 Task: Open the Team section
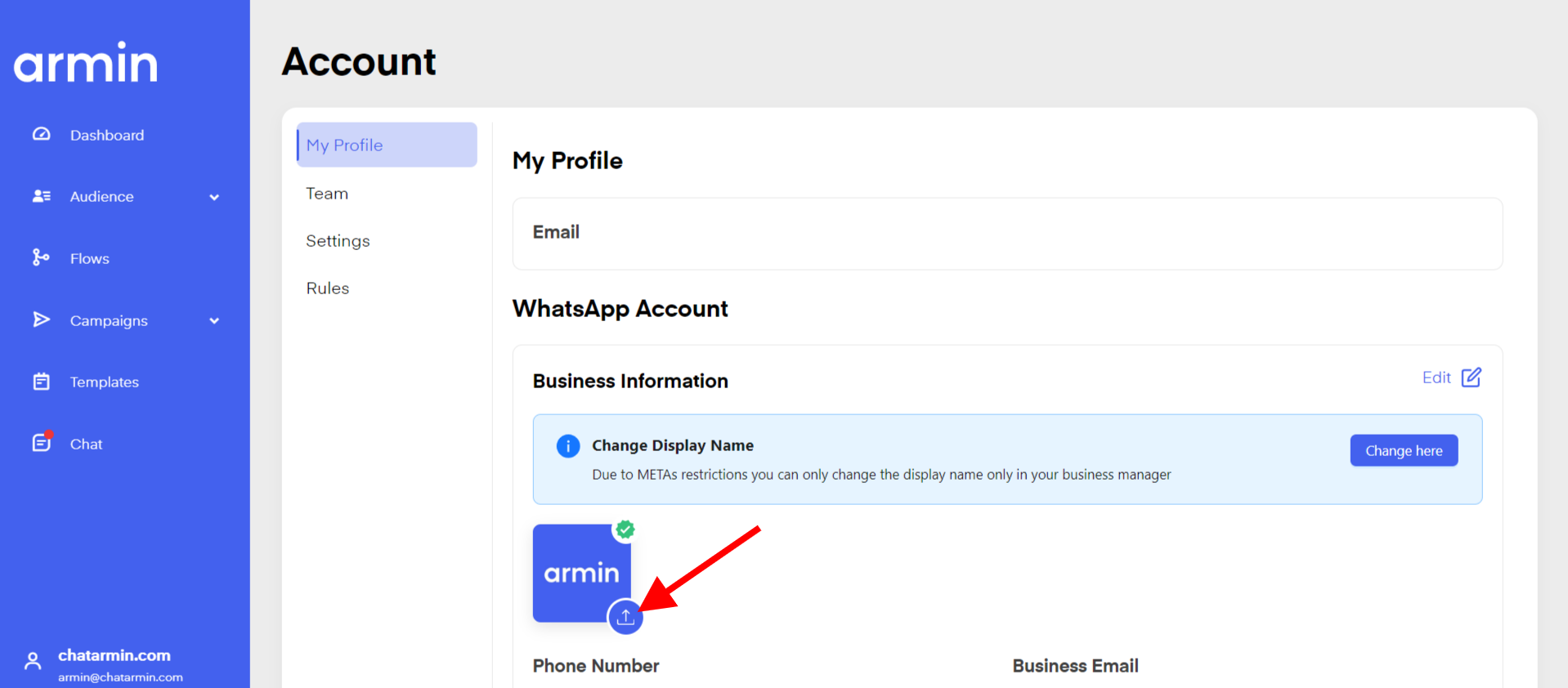[327, 194]
